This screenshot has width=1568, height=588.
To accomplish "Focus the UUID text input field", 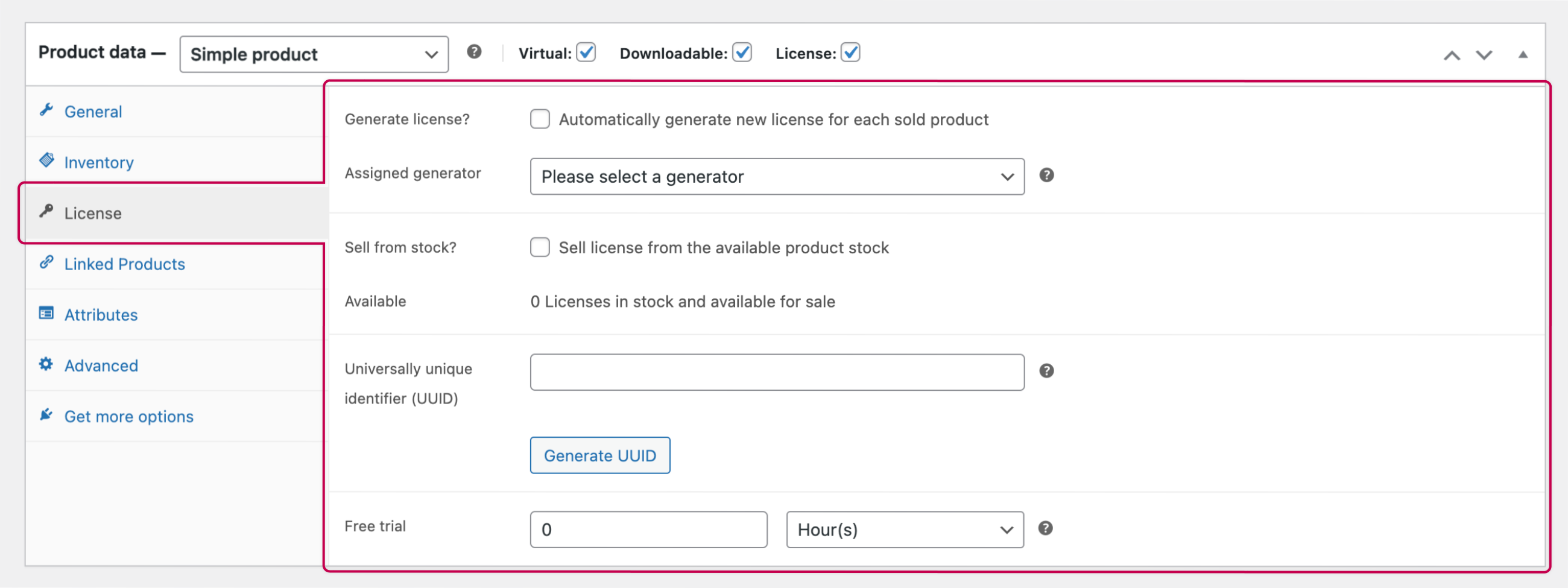I will [777, 372].
